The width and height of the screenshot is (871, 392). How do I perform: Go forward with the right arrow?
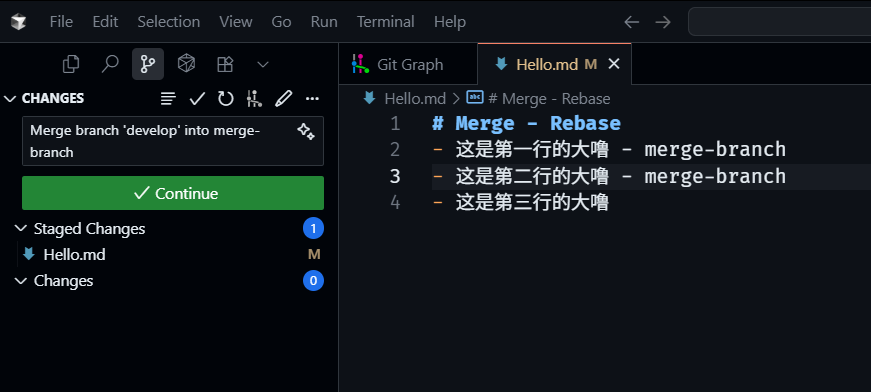point(663,22)
